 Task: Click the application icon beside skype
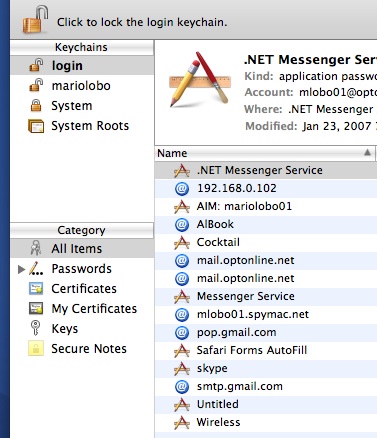click(182, 369)
